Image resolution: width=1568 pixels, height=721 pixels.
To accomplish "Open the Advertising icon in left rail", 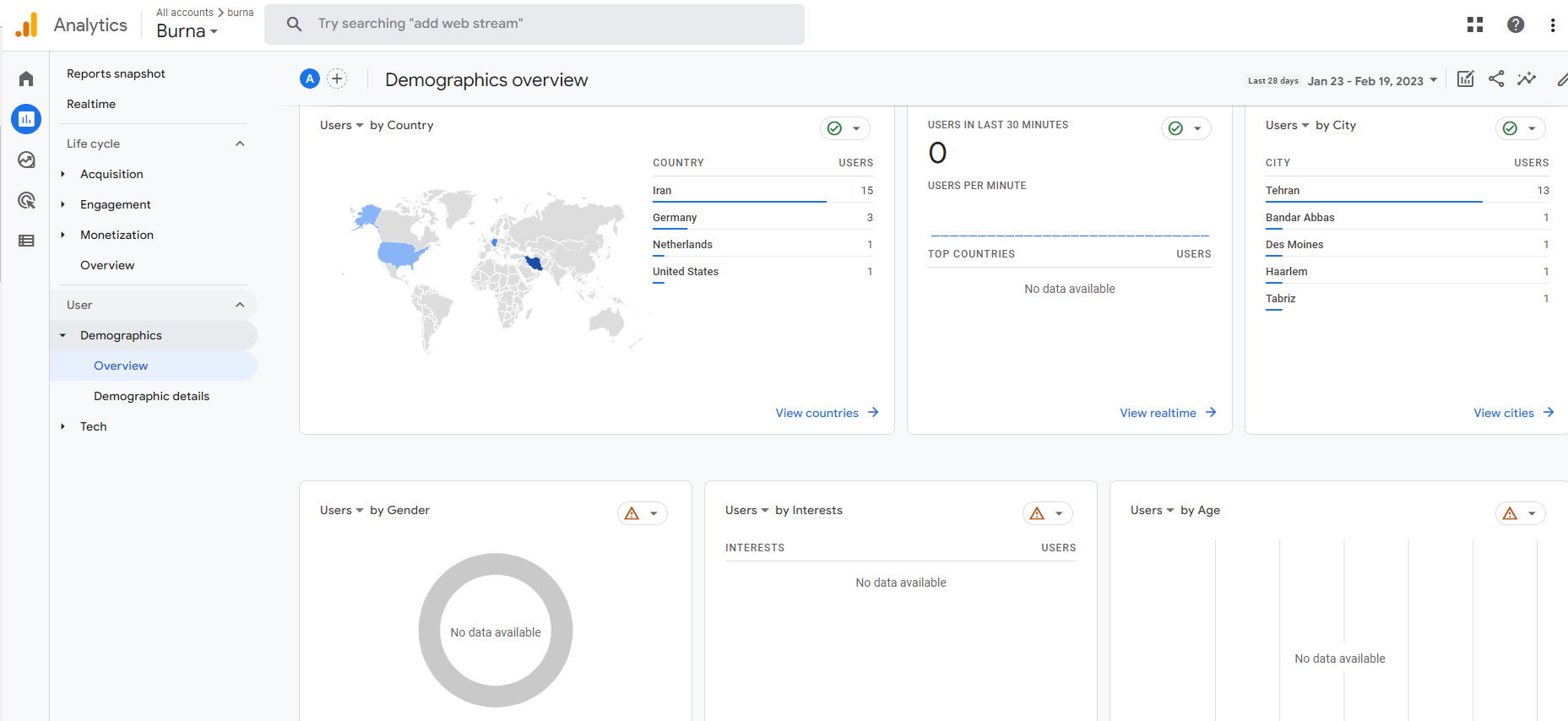I will click(26, 200).
